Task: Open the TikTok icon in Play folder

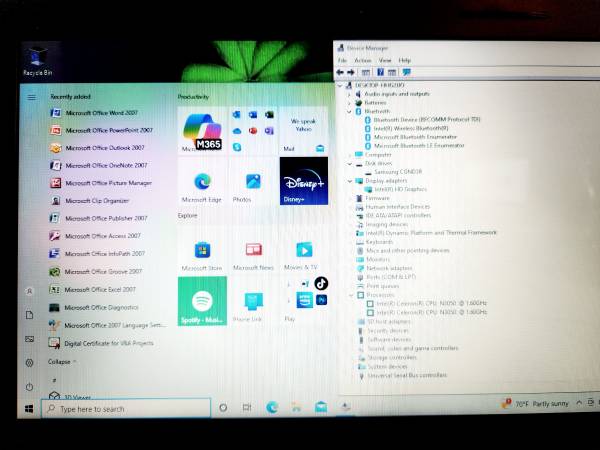Action: pyautogui.click(x=321, y=284)
